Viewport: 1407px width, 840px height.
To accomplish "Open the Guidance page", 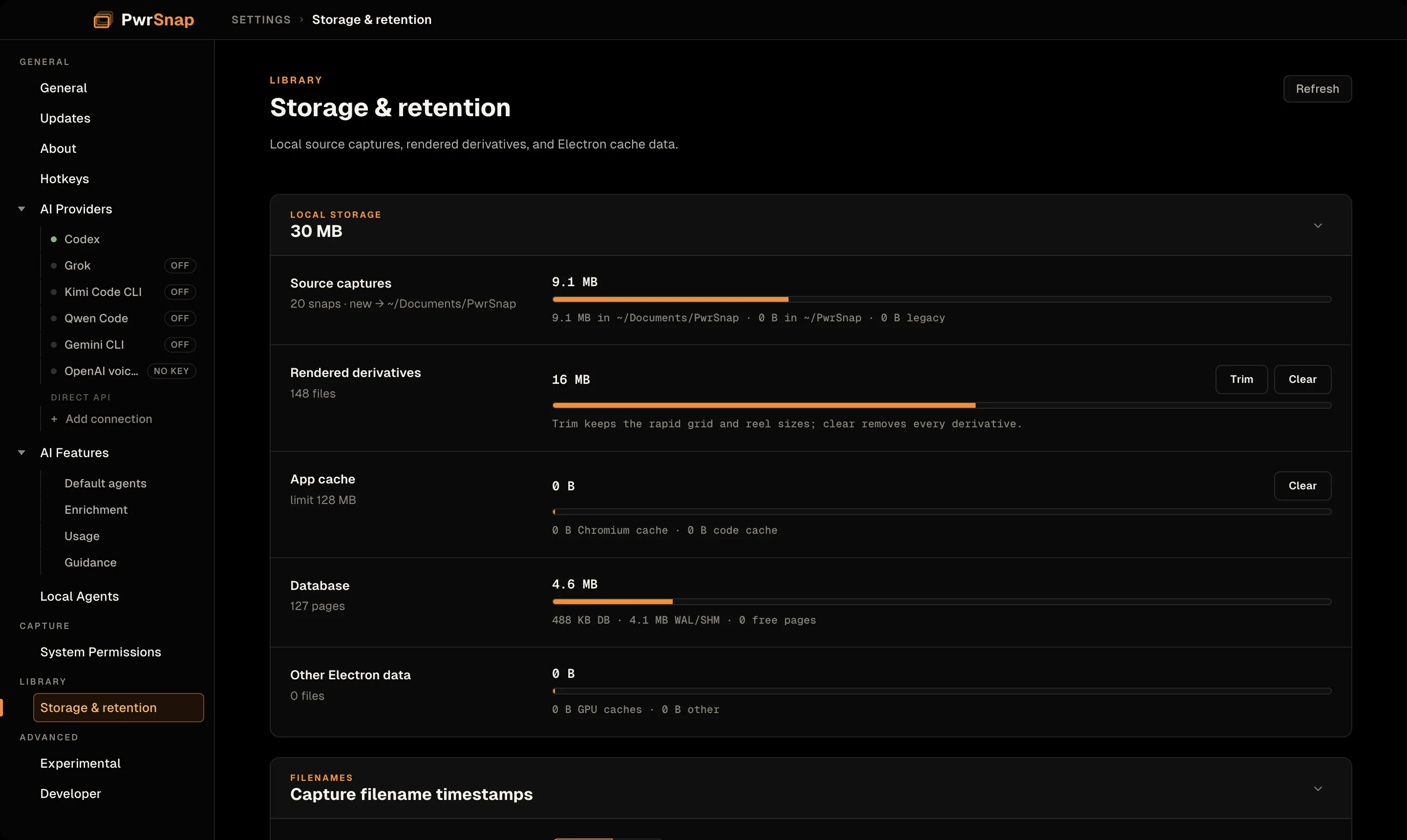I will 90,563.
